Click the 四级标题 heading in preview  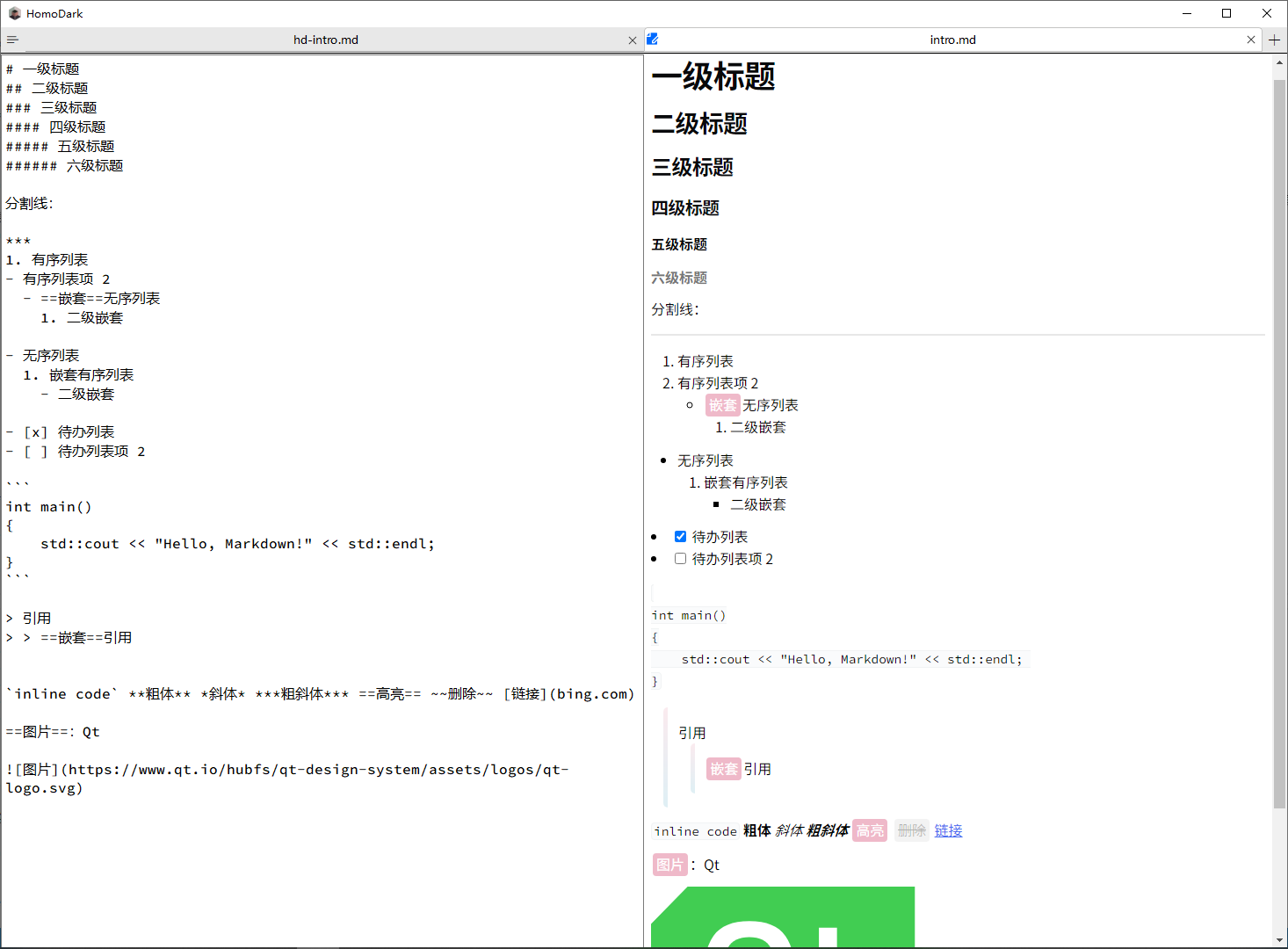[685, 208]
